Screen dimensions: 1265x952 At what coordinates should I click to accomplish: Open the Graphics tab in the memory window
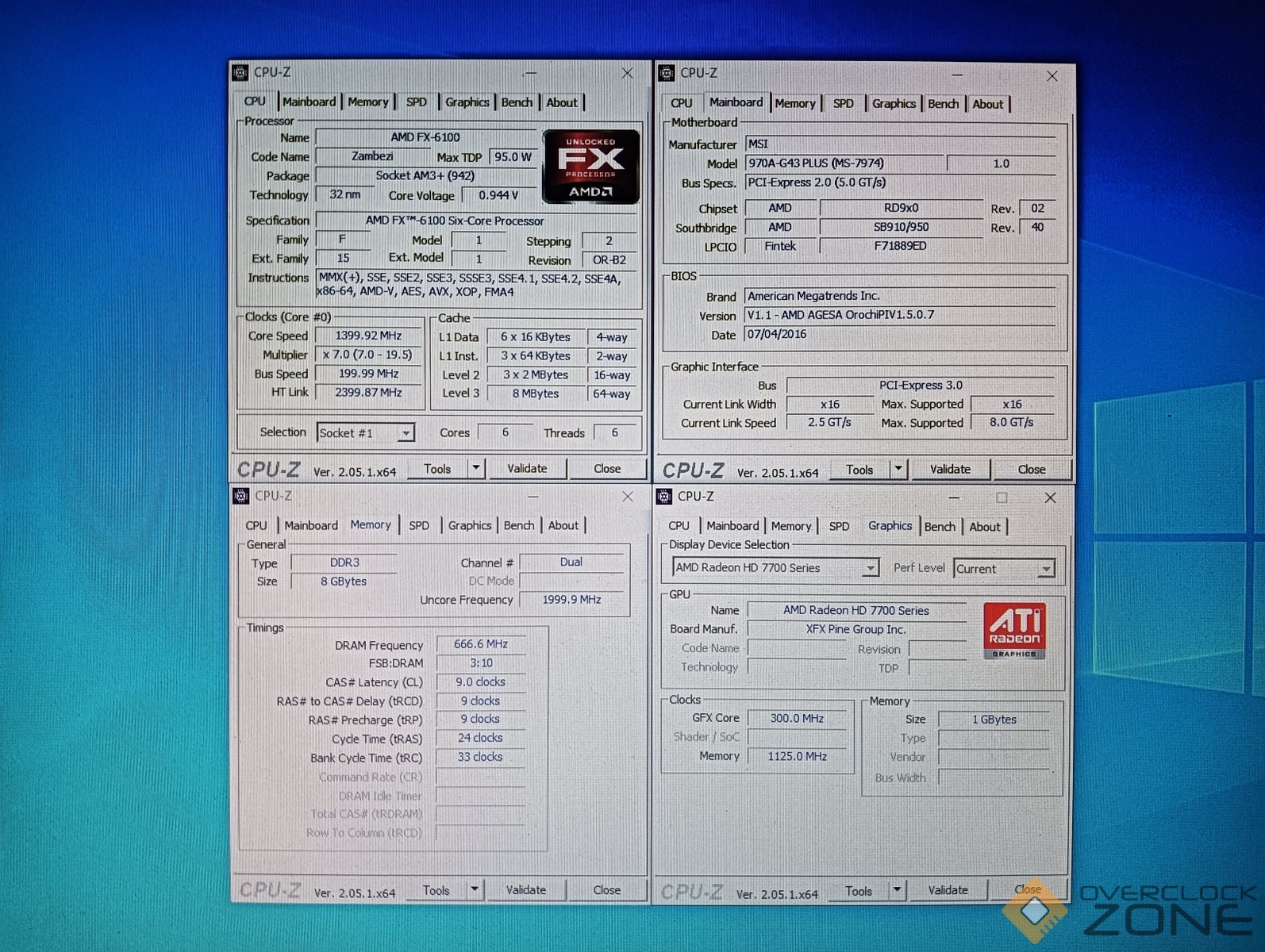tap(470, 525)
